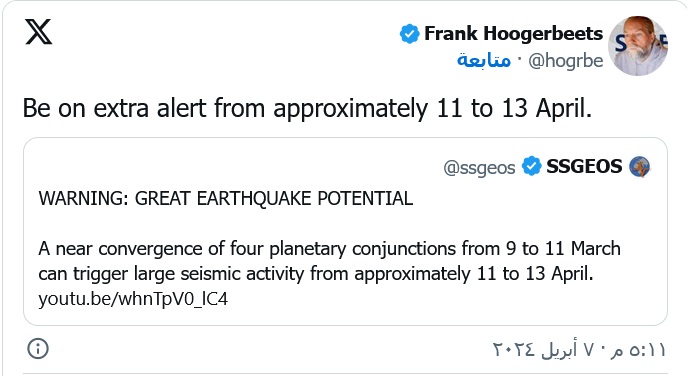The image size is (687, 376).
Task: Open the quoted SSGEOS tweet card
Action: click(x=345, y=231)
